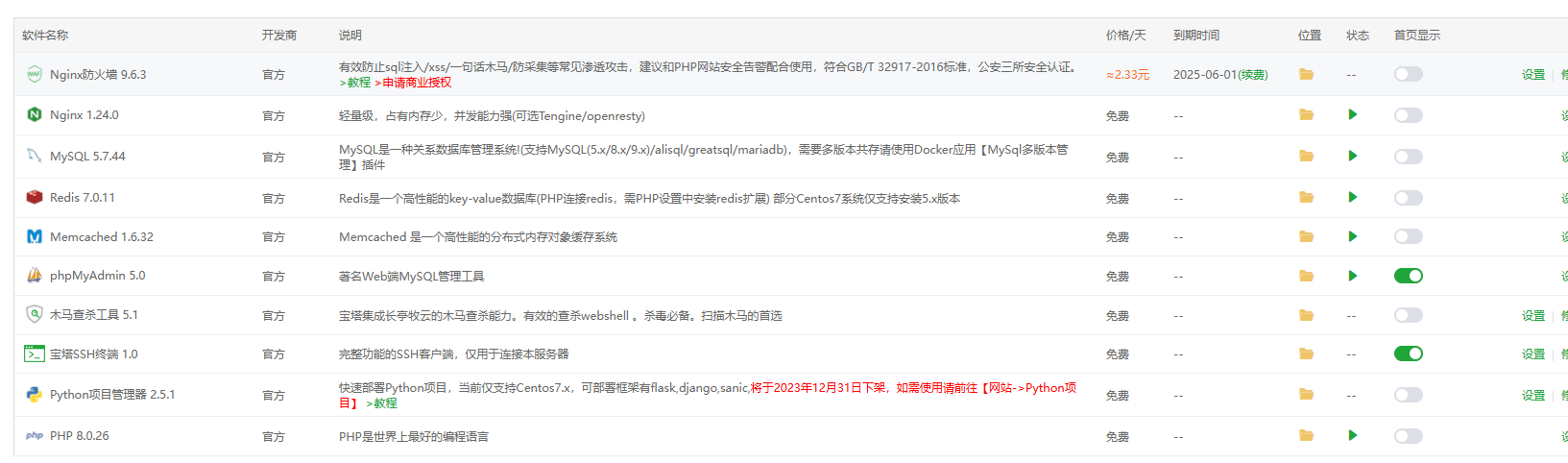
Task: Click the software name Redis 7.0.11
Action: pos(83,198)
